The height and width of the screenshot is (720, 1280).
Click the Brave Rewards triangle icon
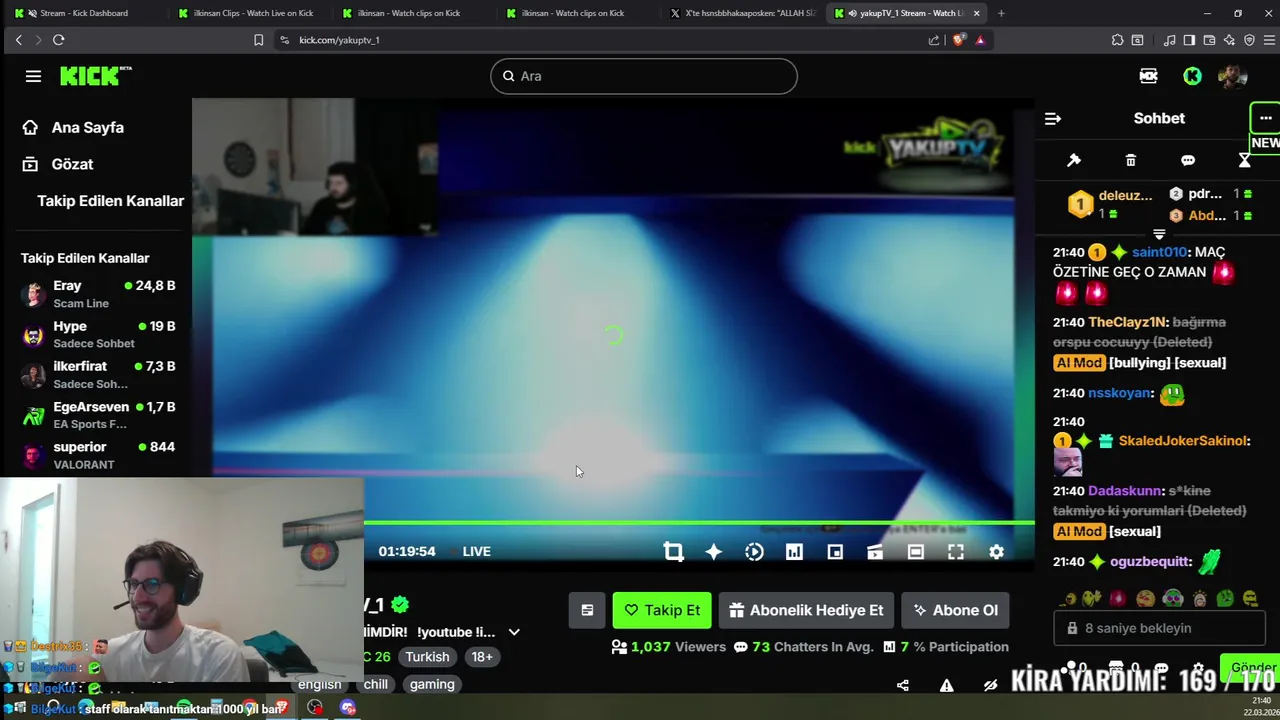pyautogui.click(x=980, y=40)
